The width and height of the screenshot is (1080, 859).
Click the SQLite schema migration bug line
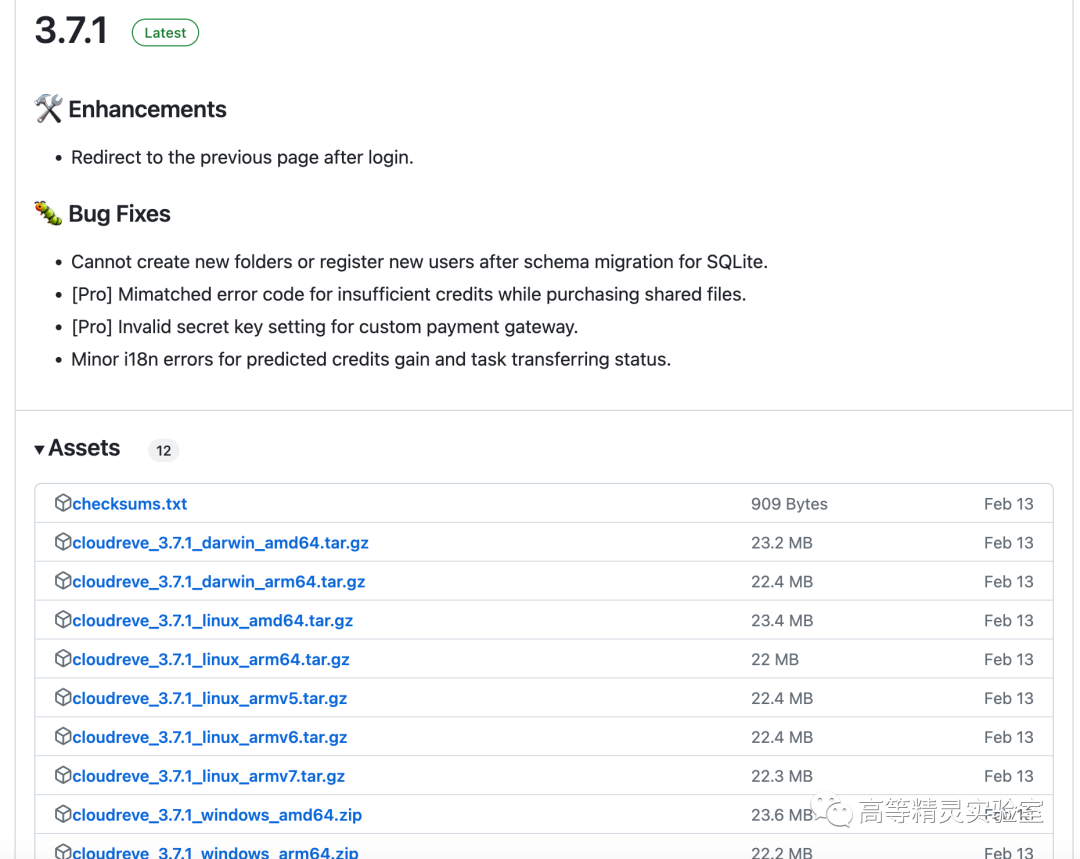[419, 262]
